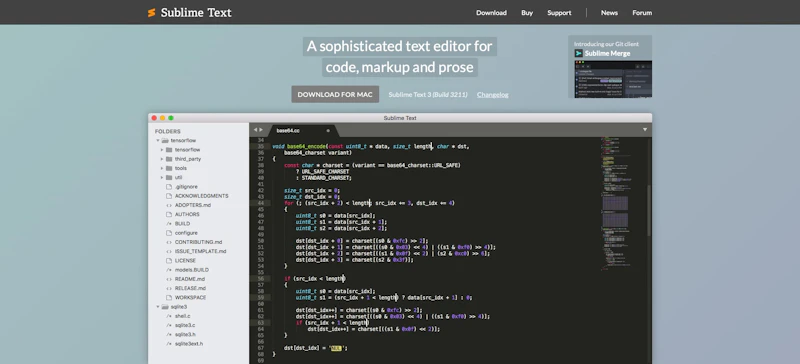Click the BUILD source file icon
Image resolution: width=800 pixels, height=364 pixels.
169,224
